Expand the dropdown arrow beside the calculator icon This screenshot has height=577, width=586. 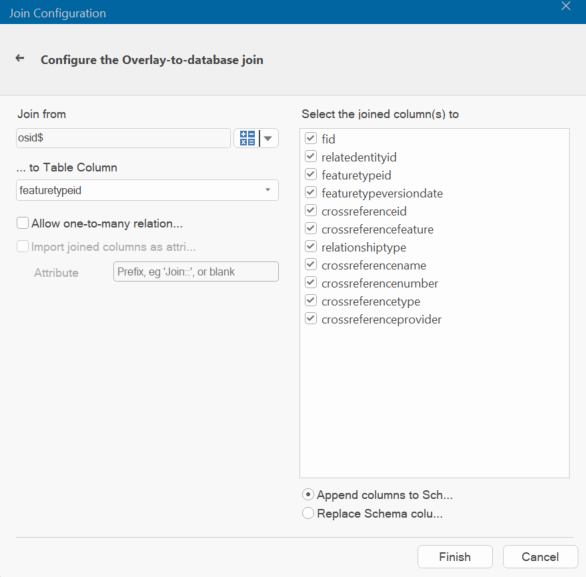pos(268,138)
